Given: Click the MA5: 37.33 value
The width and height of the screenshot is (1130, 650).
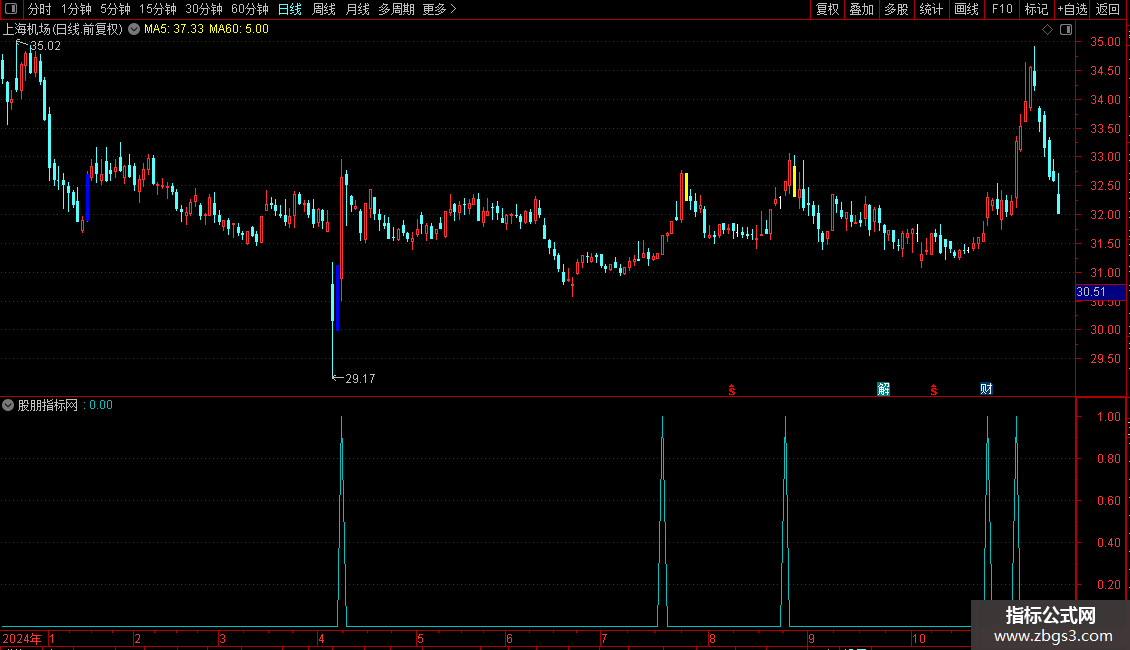Looking at the screenshot, I should [x=174, y=29].
